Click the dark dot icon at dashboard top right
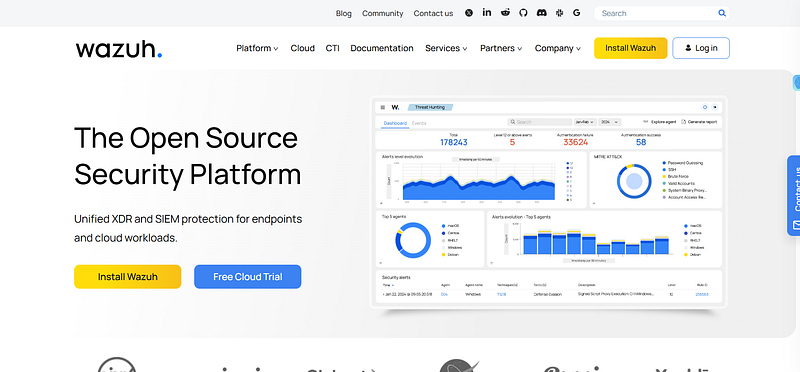 click(715, 107)
